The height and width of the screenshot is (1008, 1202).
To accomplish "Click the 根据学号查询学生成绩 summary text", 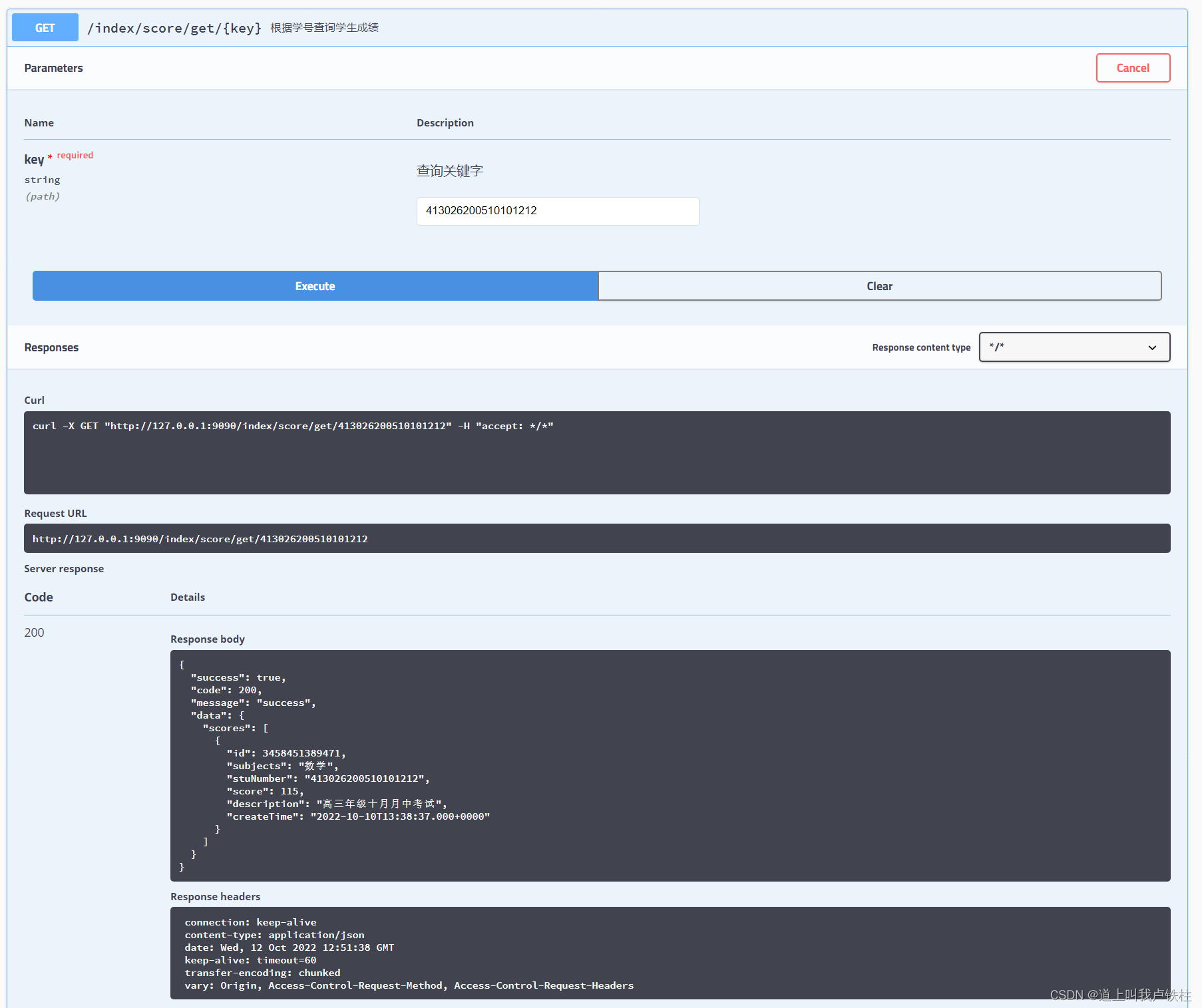I will point(324,27).
